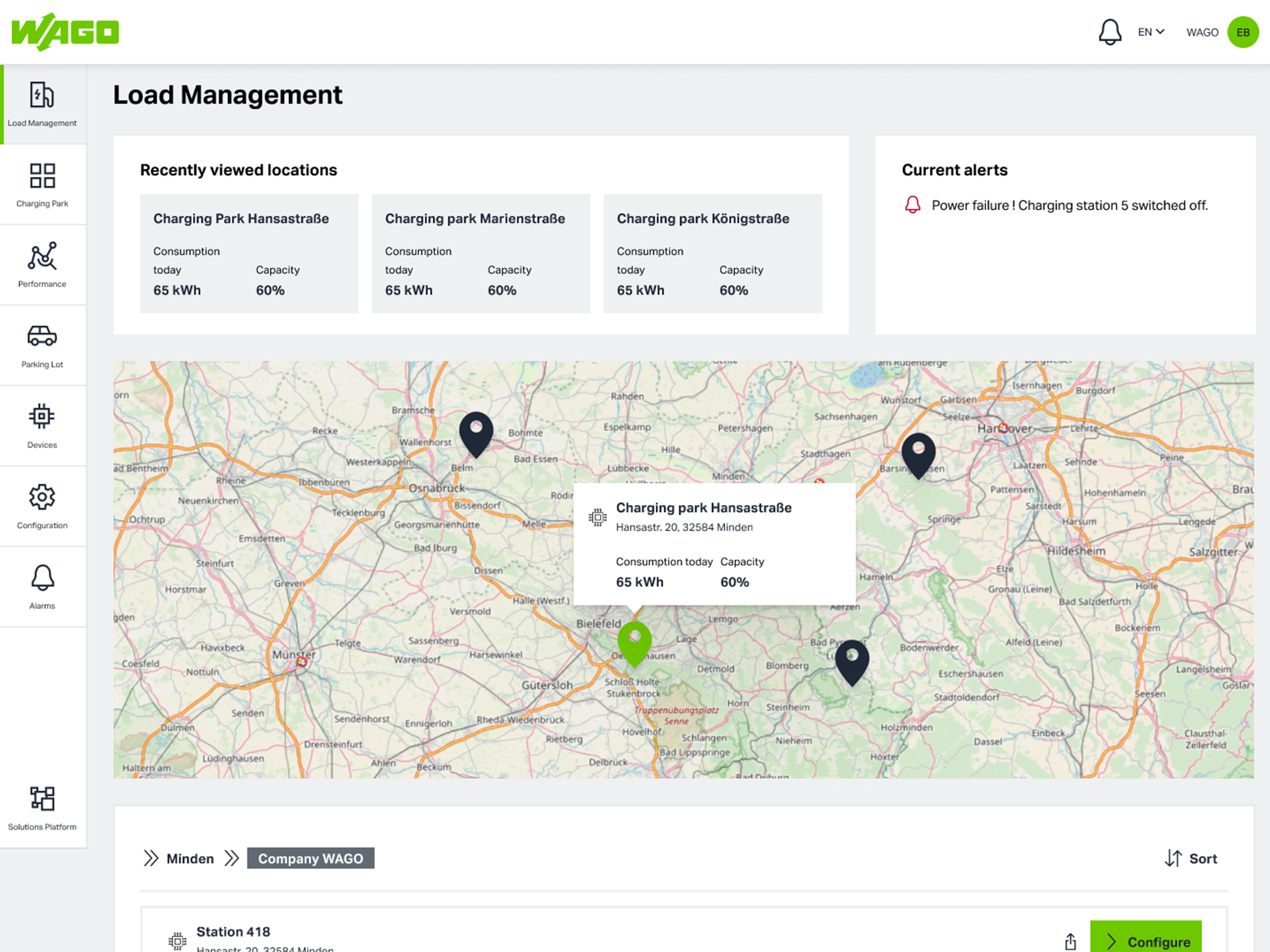Viewport: 1270px width, 952px height.
Task: Click the red alert bell icon
Action: (912, 205)
